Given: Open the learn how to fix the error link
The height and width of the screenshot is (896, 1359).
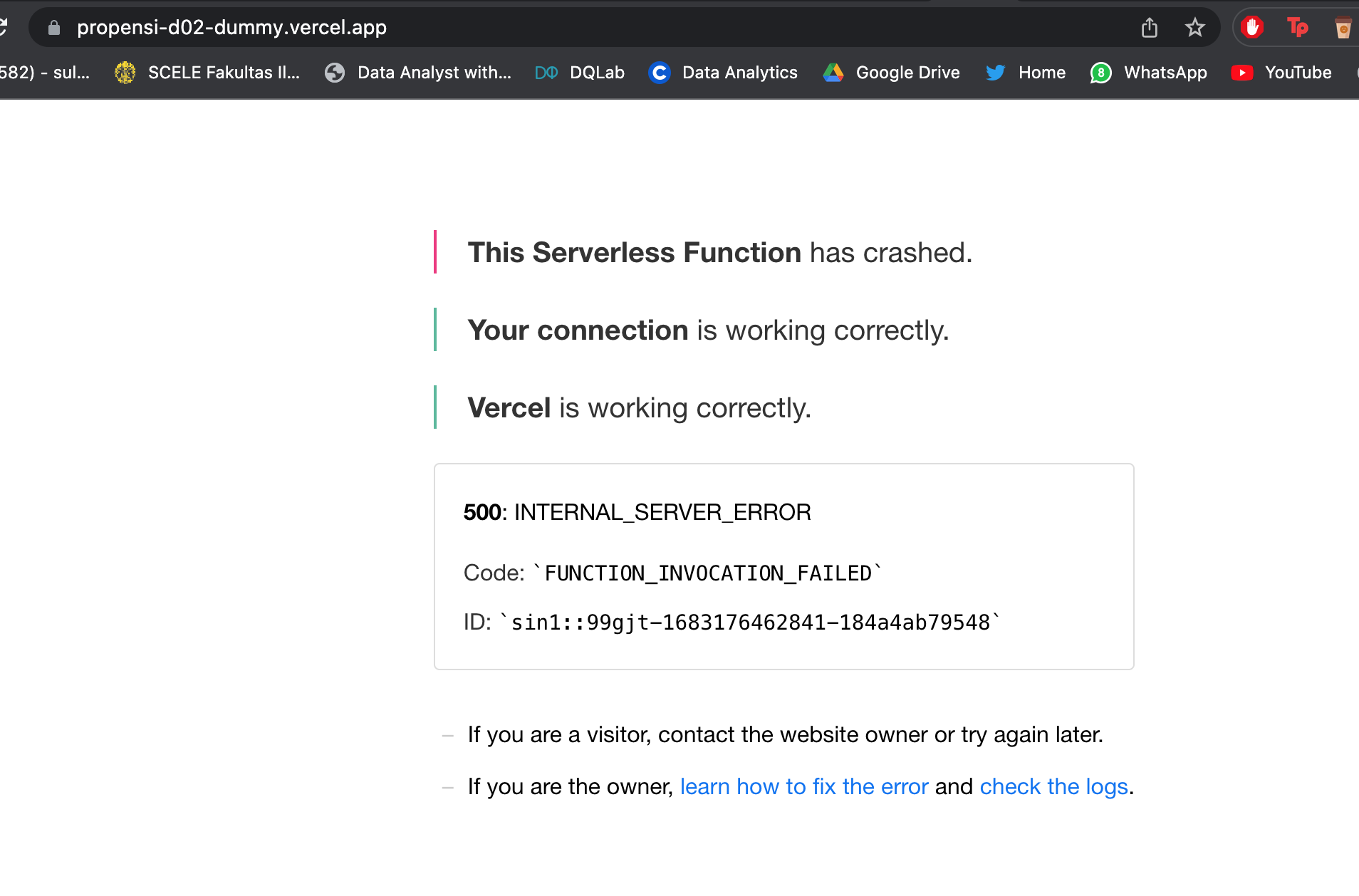Looking at the screenshot, I should (x=803, y=786).
